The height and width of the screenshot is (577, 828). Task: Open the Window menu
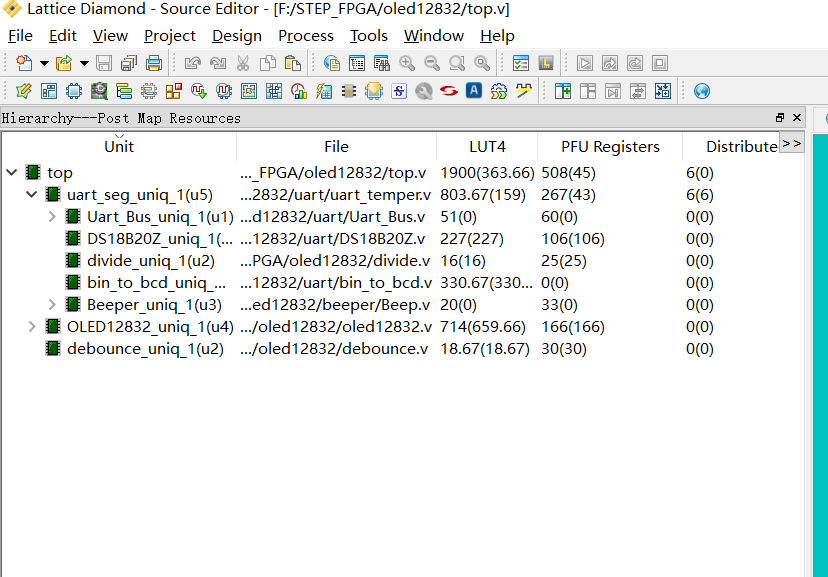pos(434,36)
